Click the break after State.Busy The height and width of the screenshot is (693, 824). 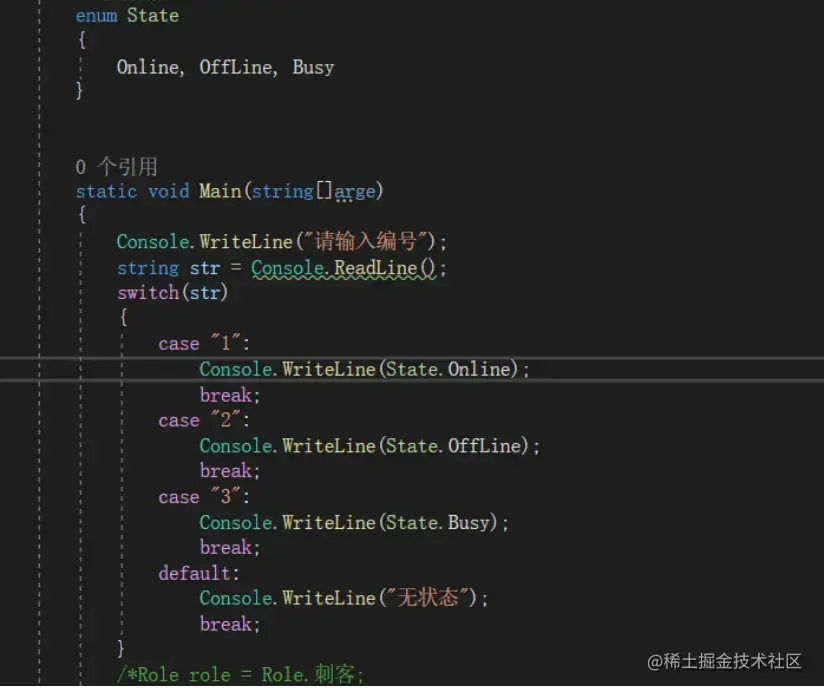click(230, 547)
